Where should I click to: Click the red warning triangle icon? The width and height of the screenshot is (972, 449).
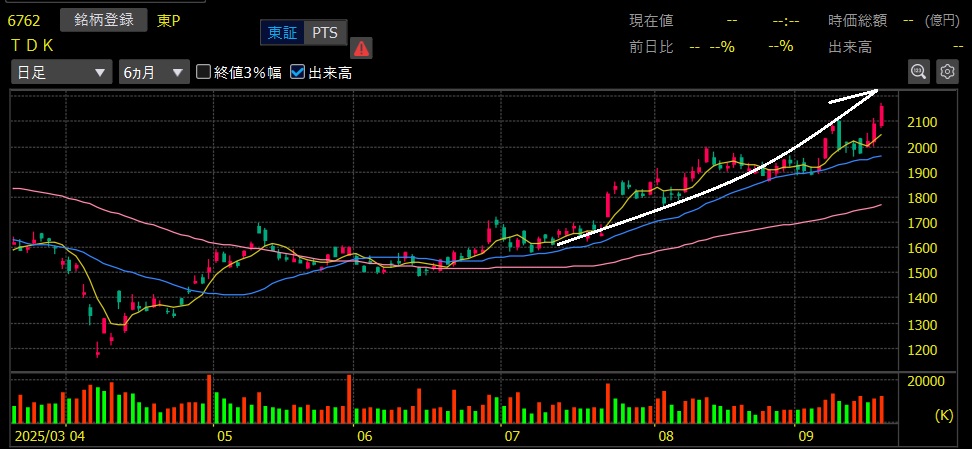[361, 47]
